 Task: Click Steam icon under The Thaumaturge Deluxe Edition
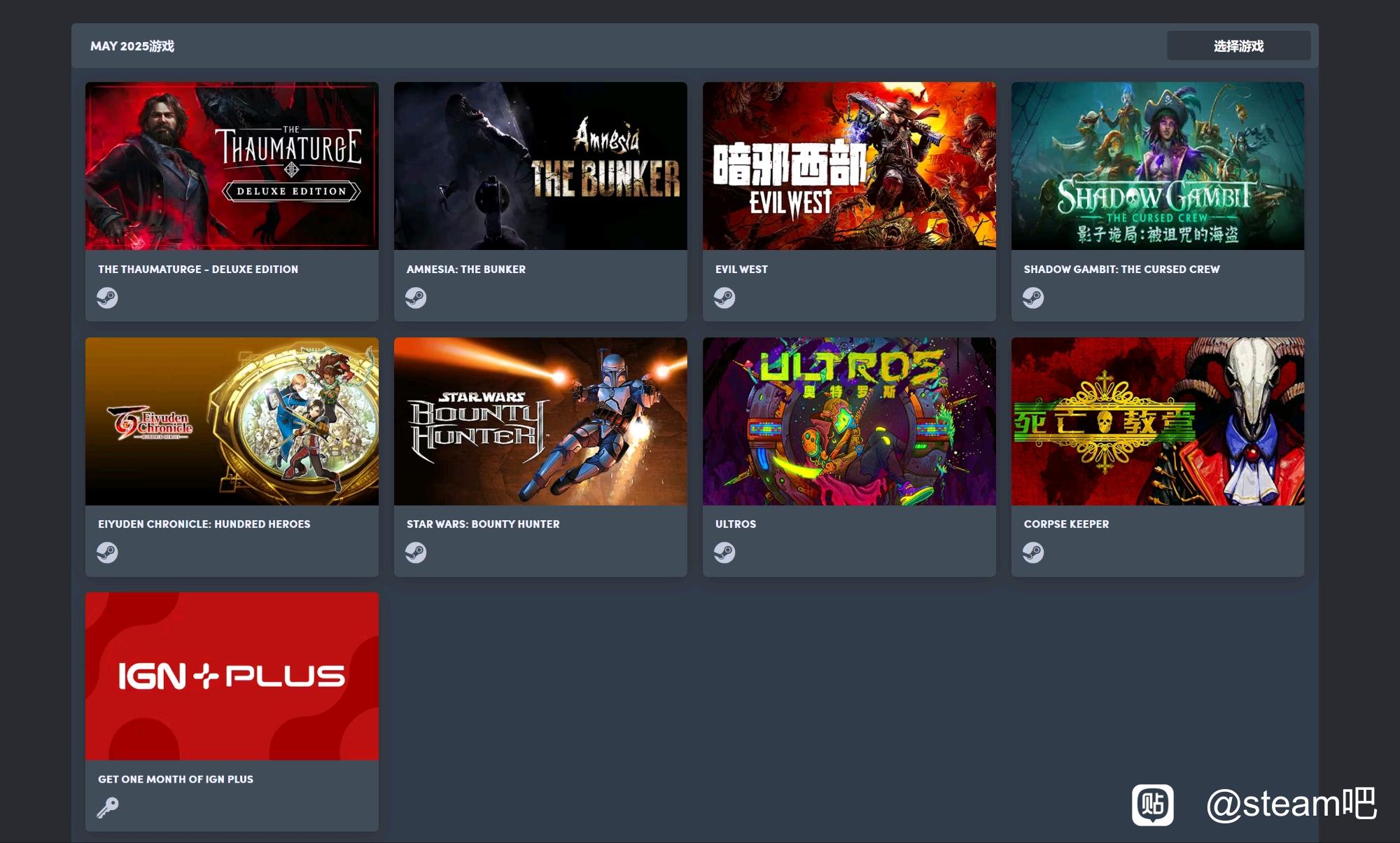coord(107,298)
